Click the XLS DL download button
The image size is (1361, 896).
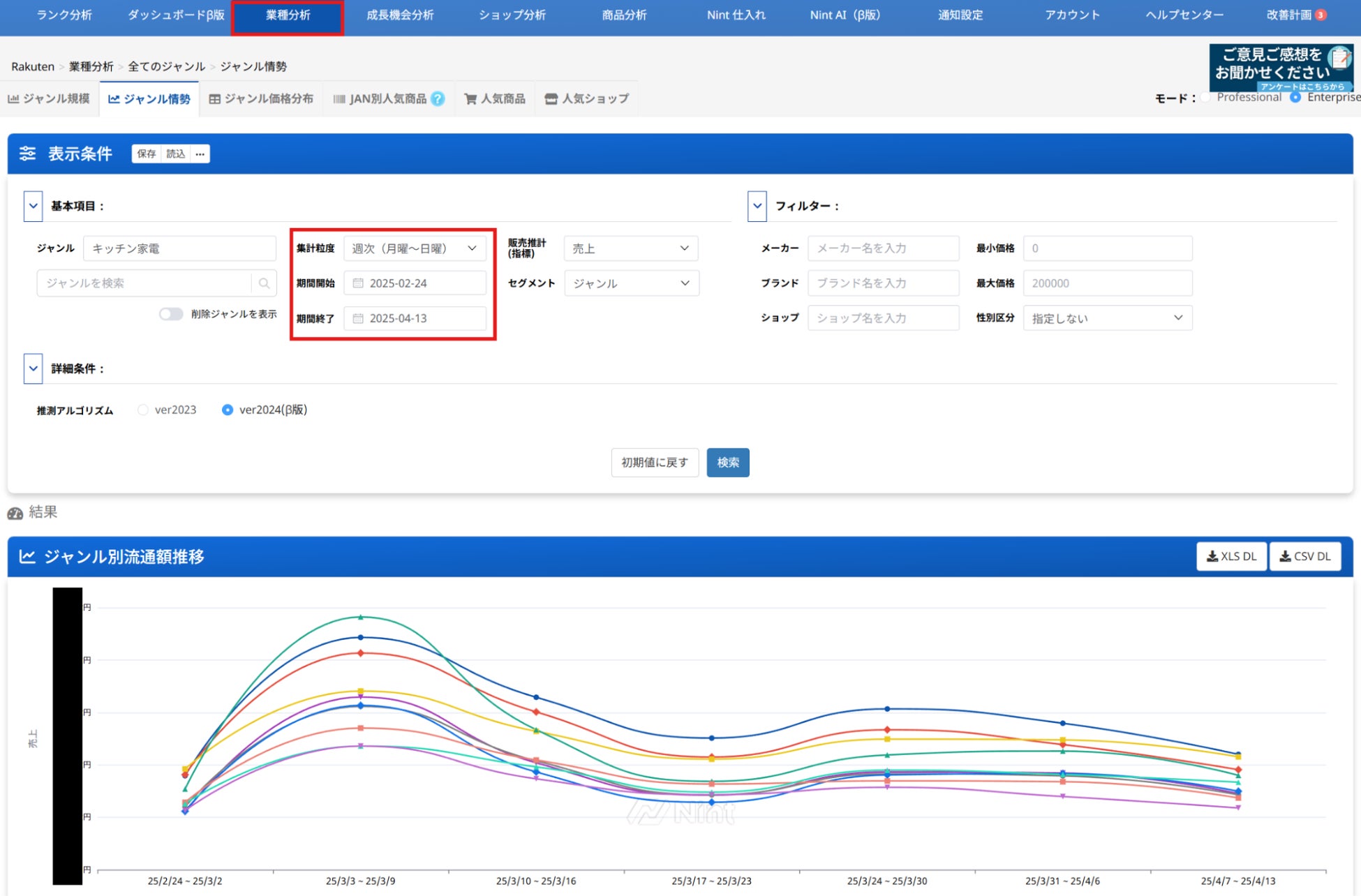pyautogui.click(x=1231, y=556)
